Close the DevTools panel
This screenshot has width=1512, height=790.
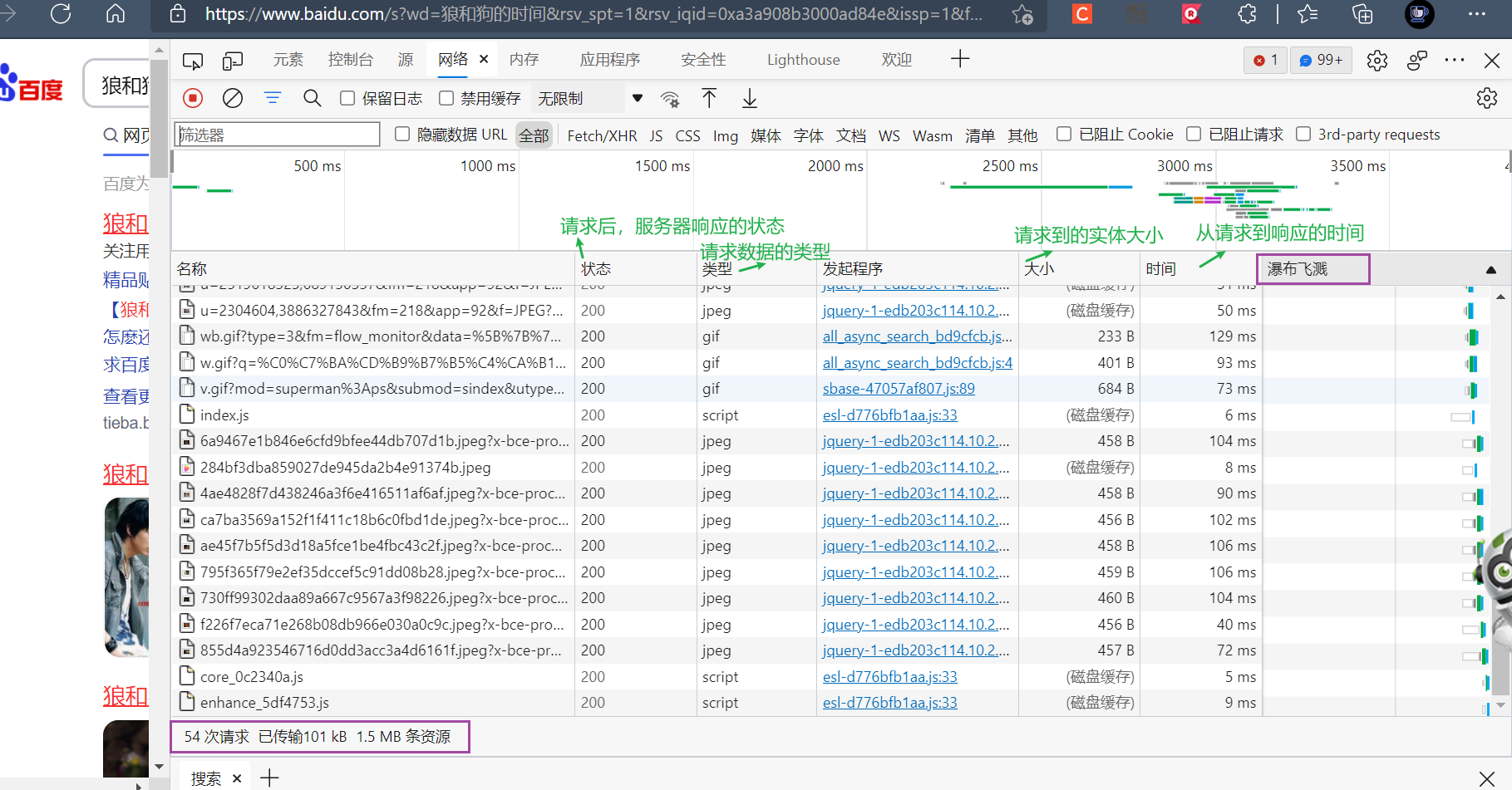pos(1492,61)
